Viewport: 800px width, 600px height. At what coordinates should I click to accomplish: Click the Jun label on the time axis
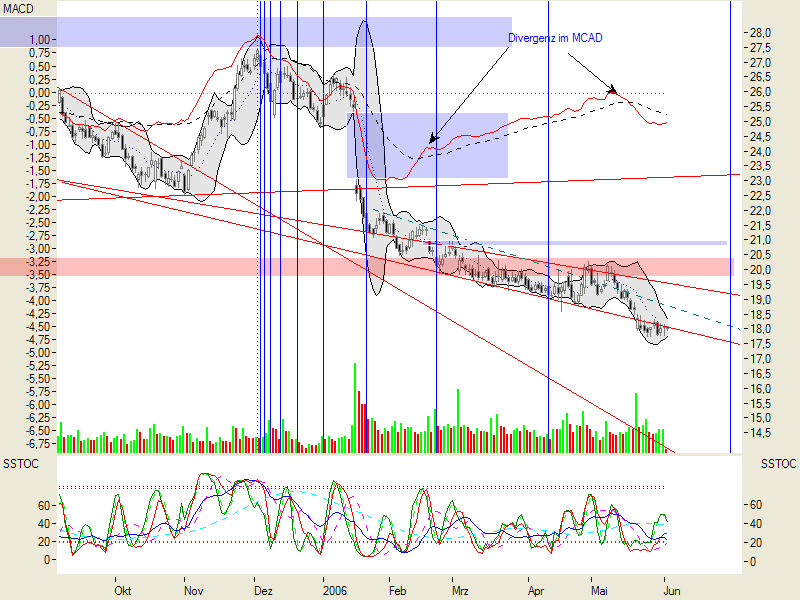point(672,591)
